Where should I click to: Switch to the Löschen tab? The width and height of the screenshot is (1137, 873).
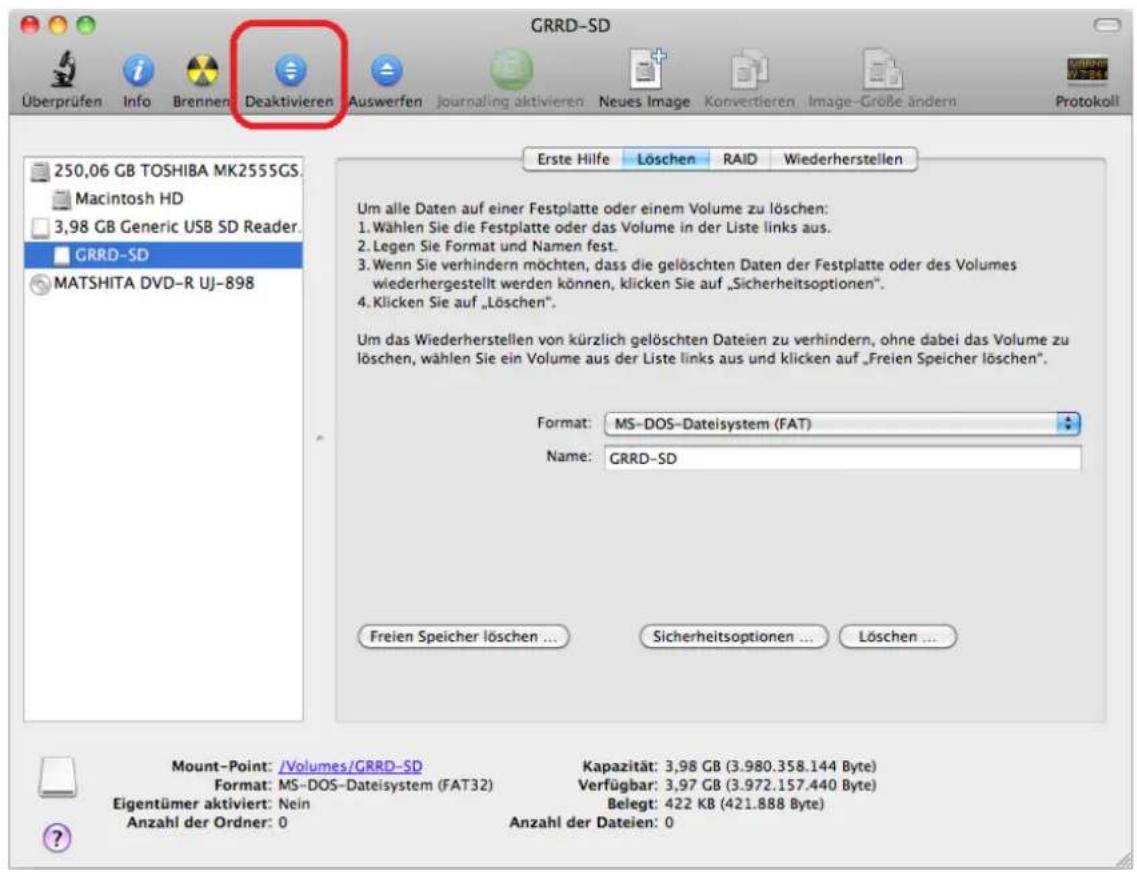(666, 159)
